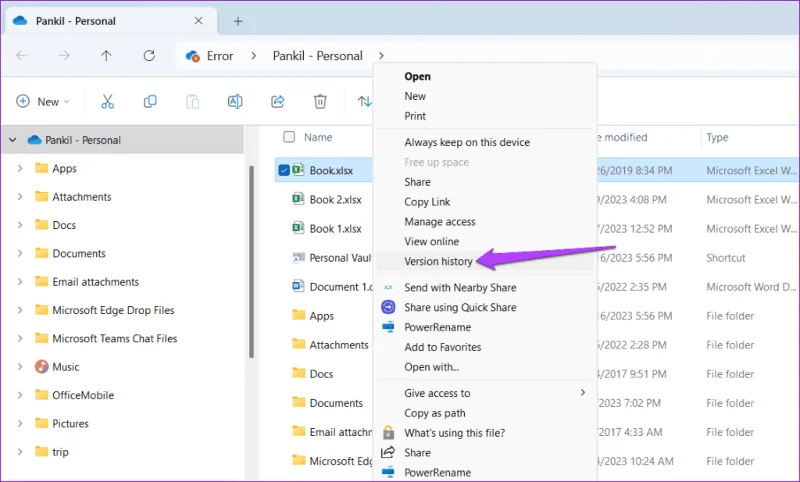This screenshot has height=482, width=800.
Task: Expand the Attachments folder in sidebar
Action: 20,196
